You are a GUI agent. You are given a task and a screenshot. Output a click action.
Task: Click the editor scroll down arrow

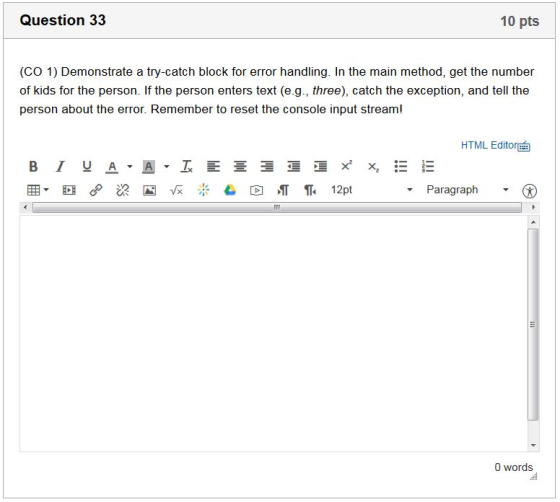pos(533,445)
